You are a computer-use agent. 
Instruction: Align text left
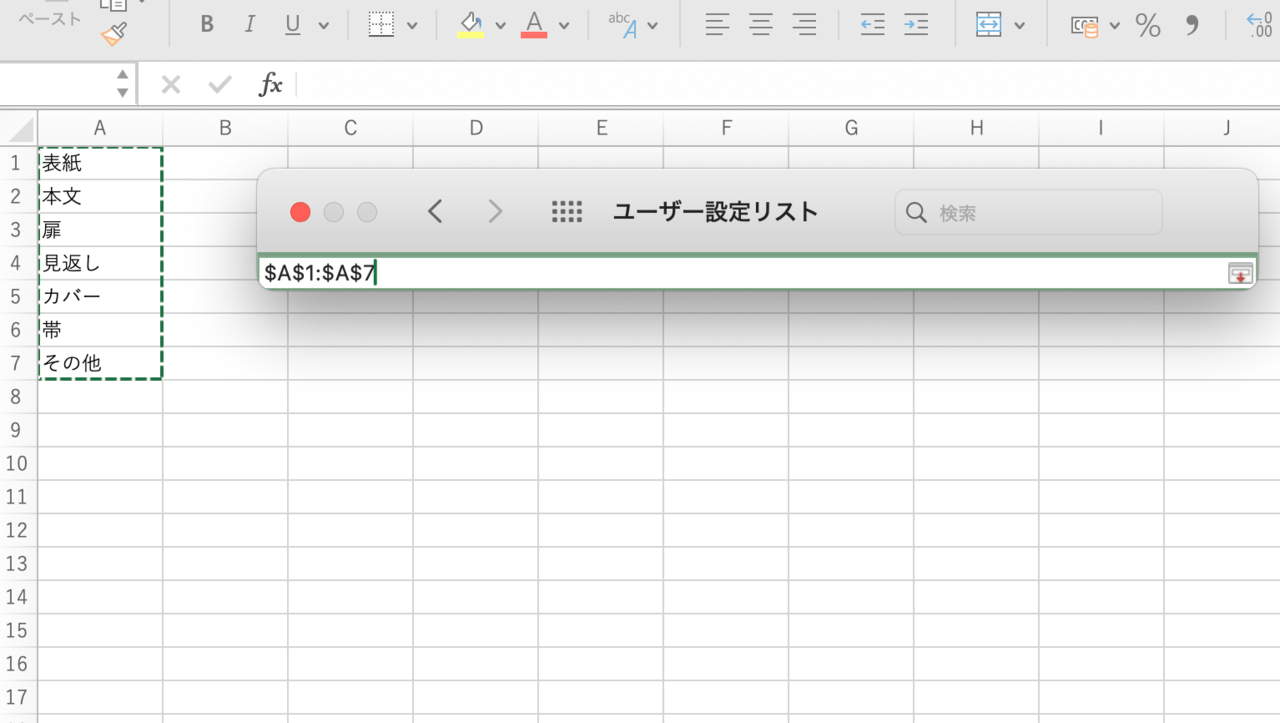coord(717,25)
